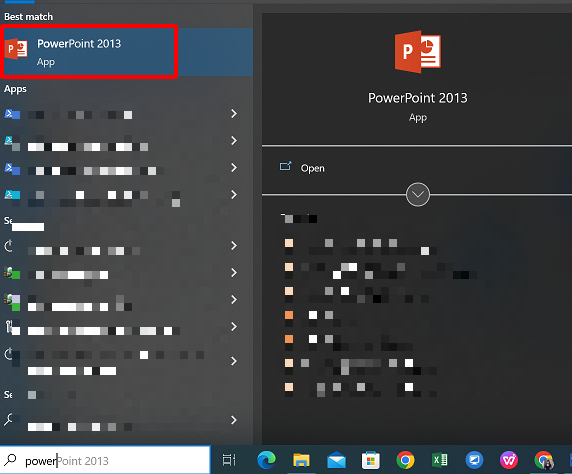The height and width of the screenshot is (474, 572).
Task: Click the Open launch icon beside Open
Action: [285, 166]
